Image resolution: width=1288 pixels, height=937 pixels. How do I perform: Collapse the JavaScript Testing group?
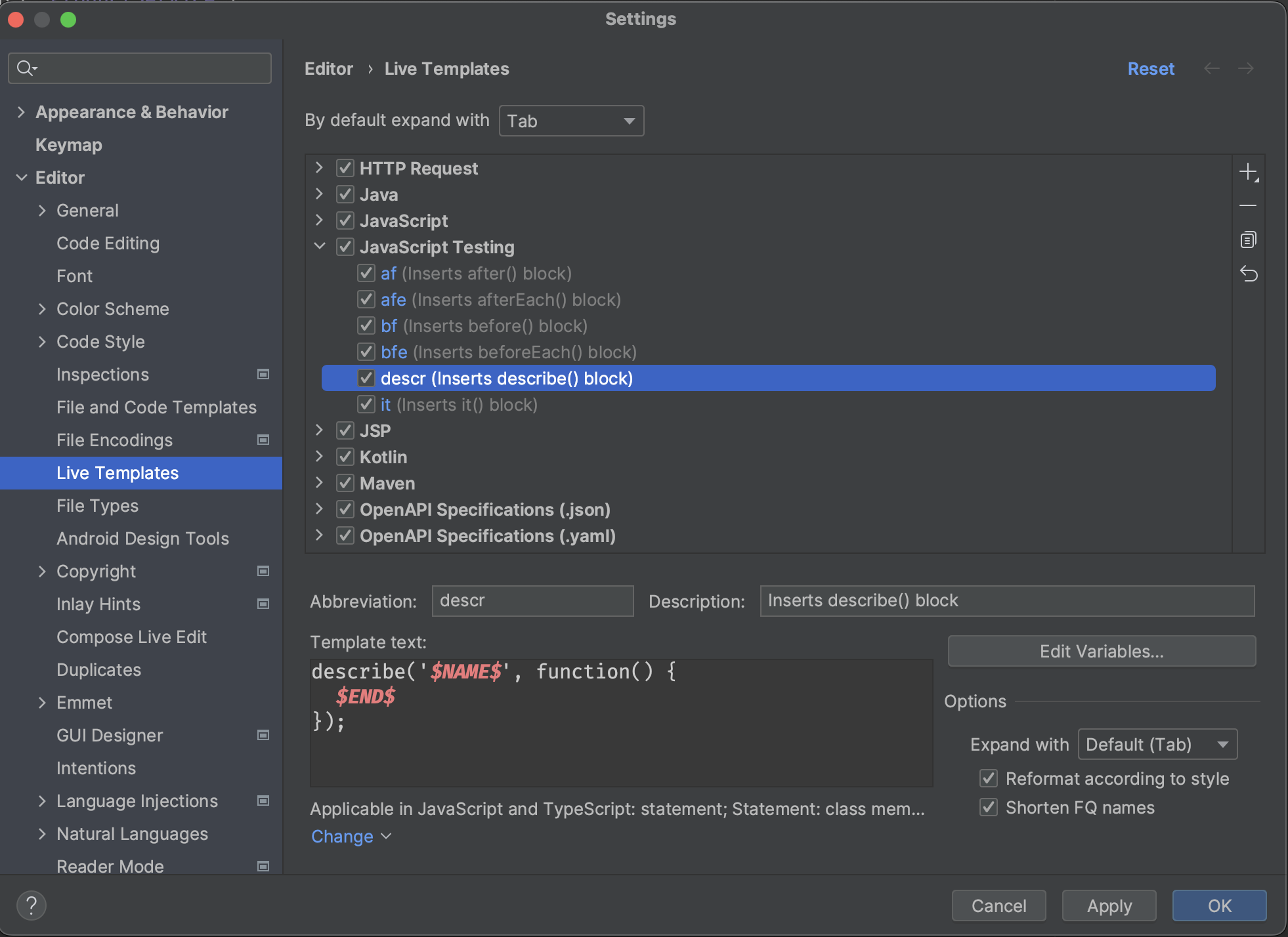pos(320,247)
